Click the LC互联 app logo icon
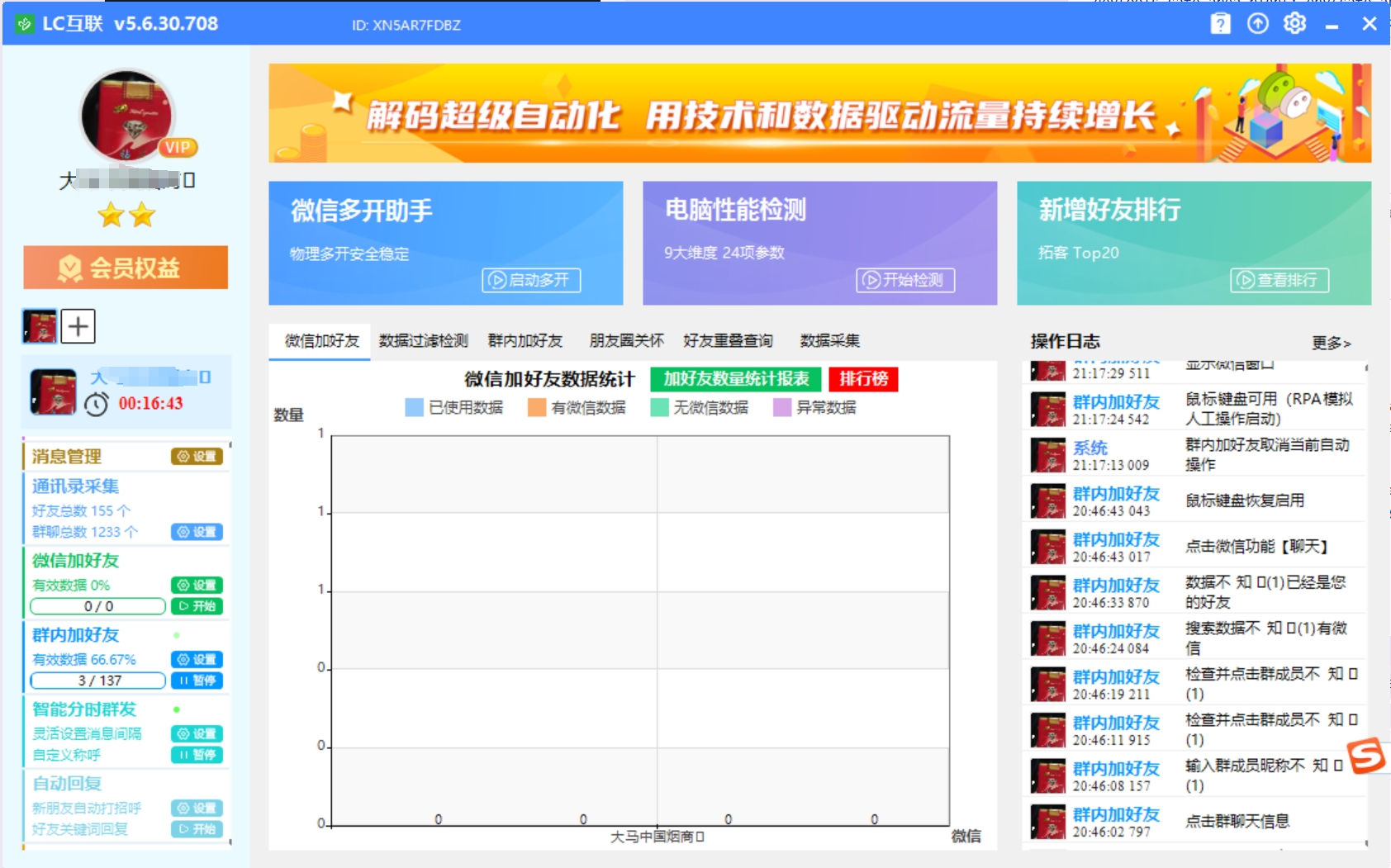The image size is (1391, 868). 25,24
